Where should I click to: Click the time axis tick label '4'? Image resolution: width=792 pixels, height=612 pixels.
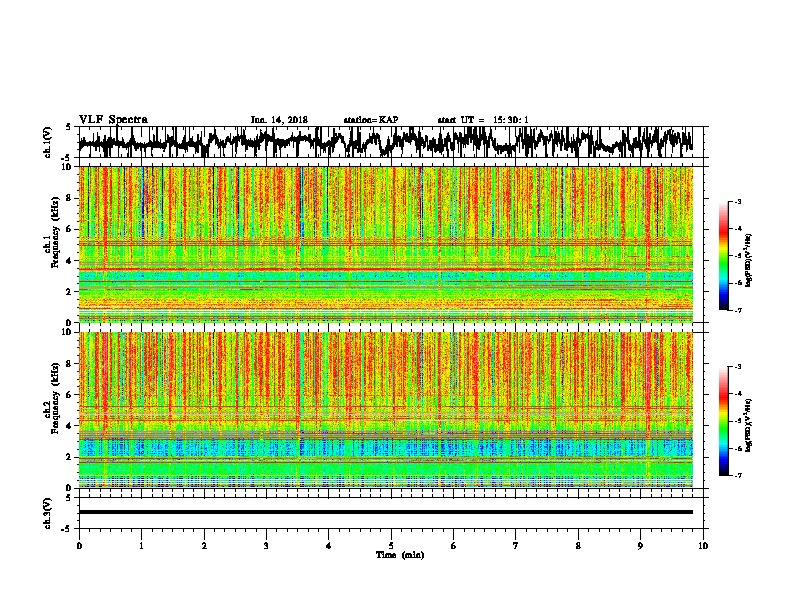tap(328, 546)
